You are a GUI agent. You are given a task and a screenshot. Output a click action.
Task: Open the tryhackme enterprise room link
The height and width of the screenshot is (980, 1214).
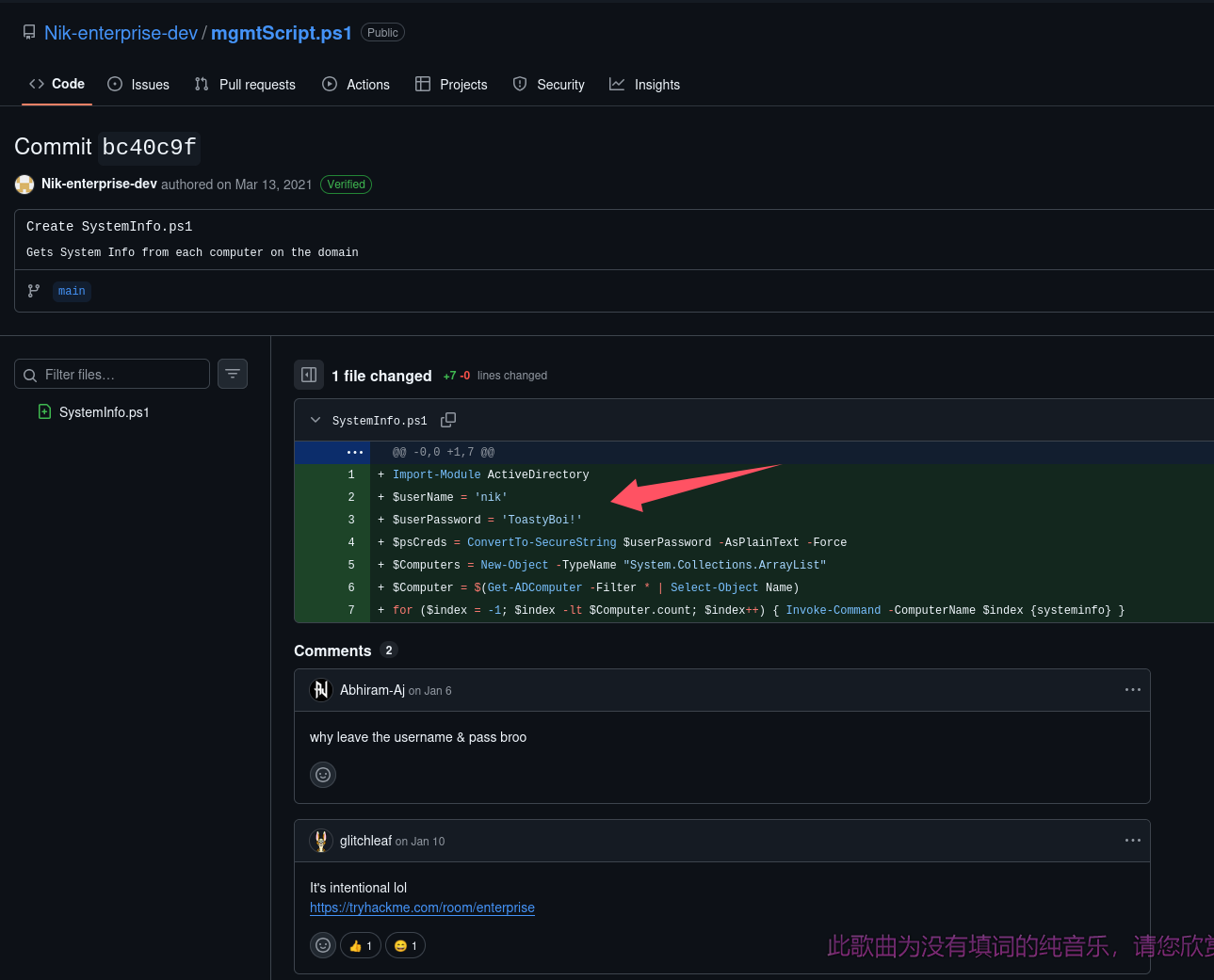(422, 908)
